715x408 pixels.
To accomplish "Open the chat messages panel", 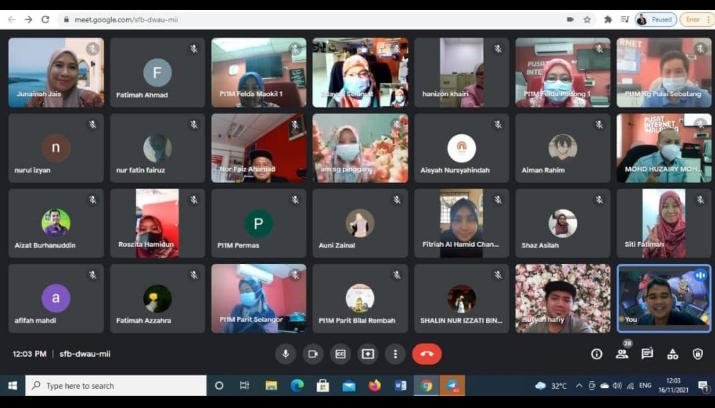I will [x=647, y=354].
